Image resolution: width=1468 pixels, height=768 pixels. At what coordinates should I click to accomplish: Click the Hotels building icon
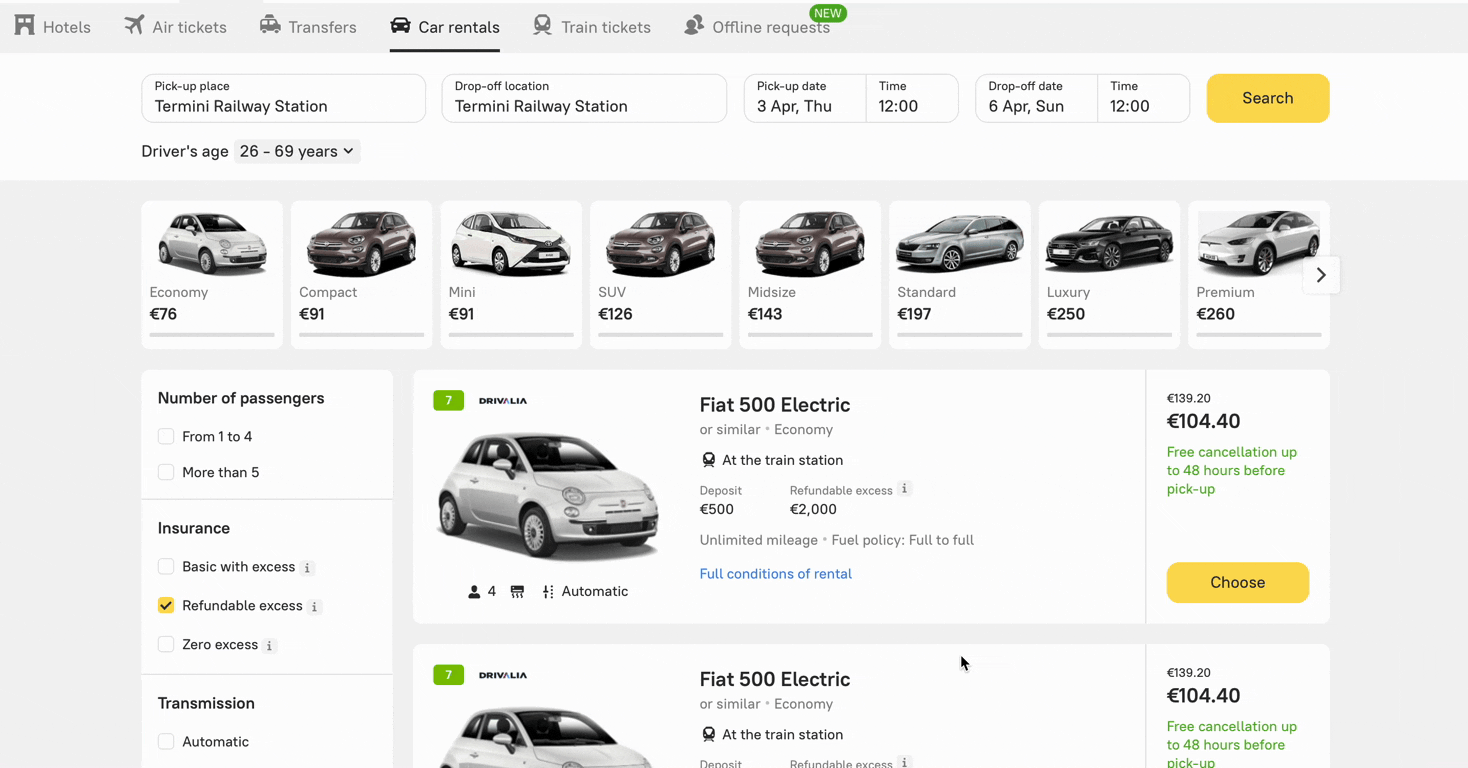point(25,26)
